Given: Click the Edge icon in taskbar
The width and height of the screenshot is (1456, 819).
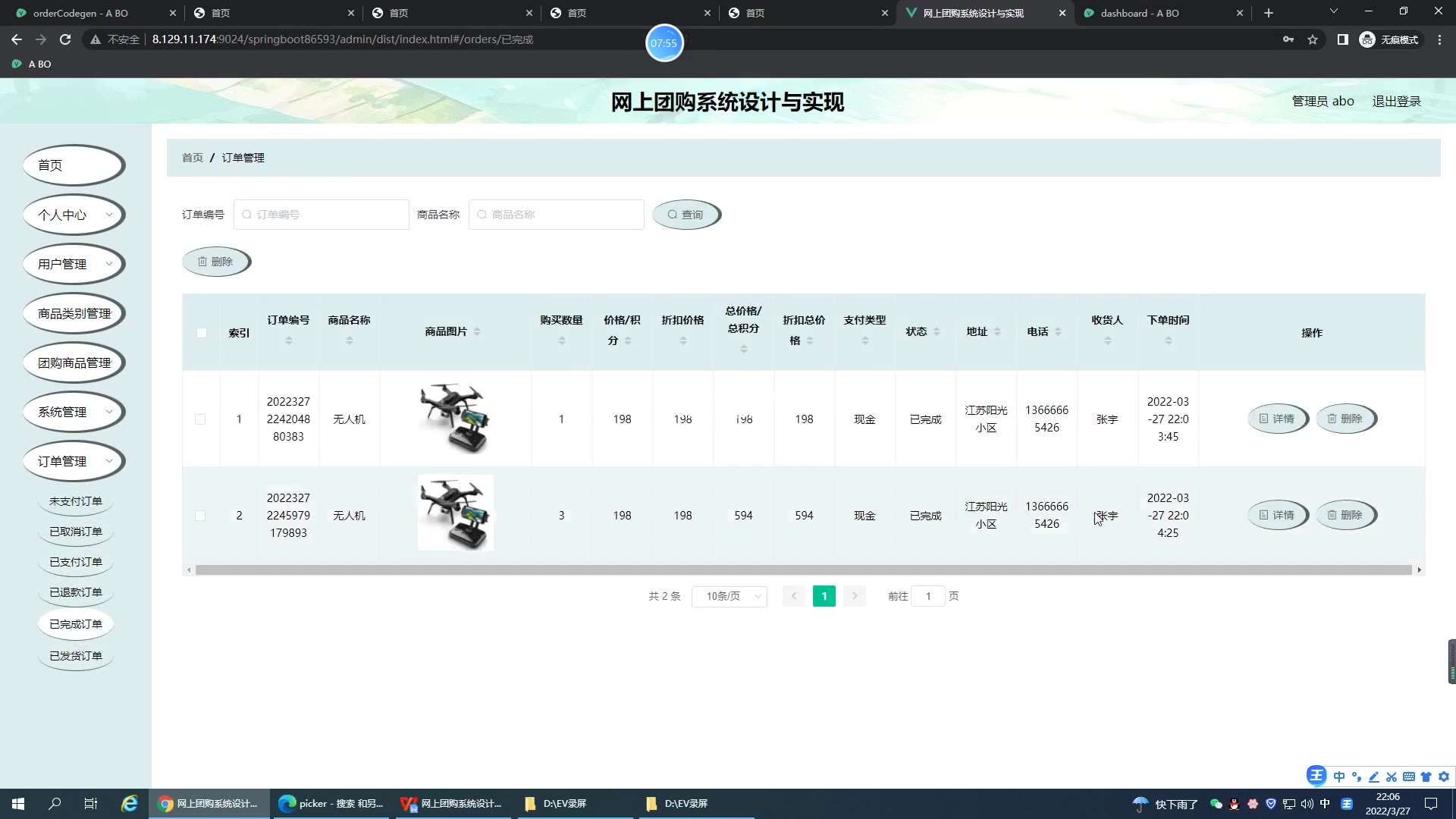Looking at the screenshot, I should coord(130,803).
